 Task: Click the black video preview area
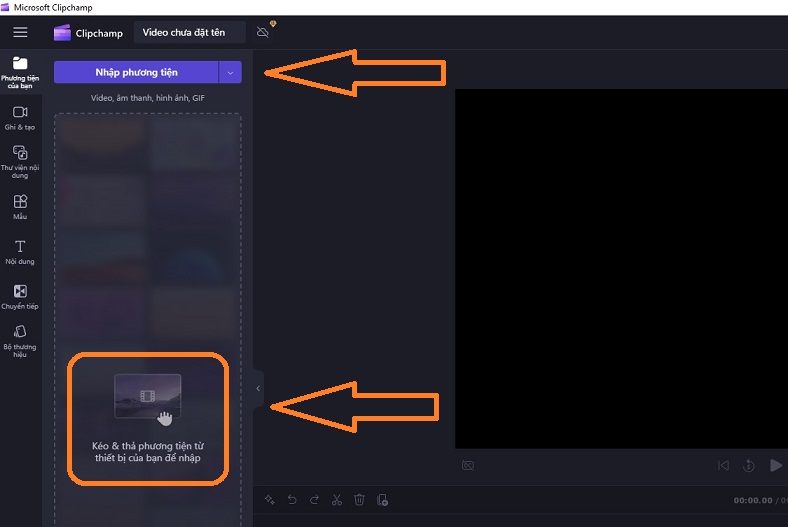(621, 268)
